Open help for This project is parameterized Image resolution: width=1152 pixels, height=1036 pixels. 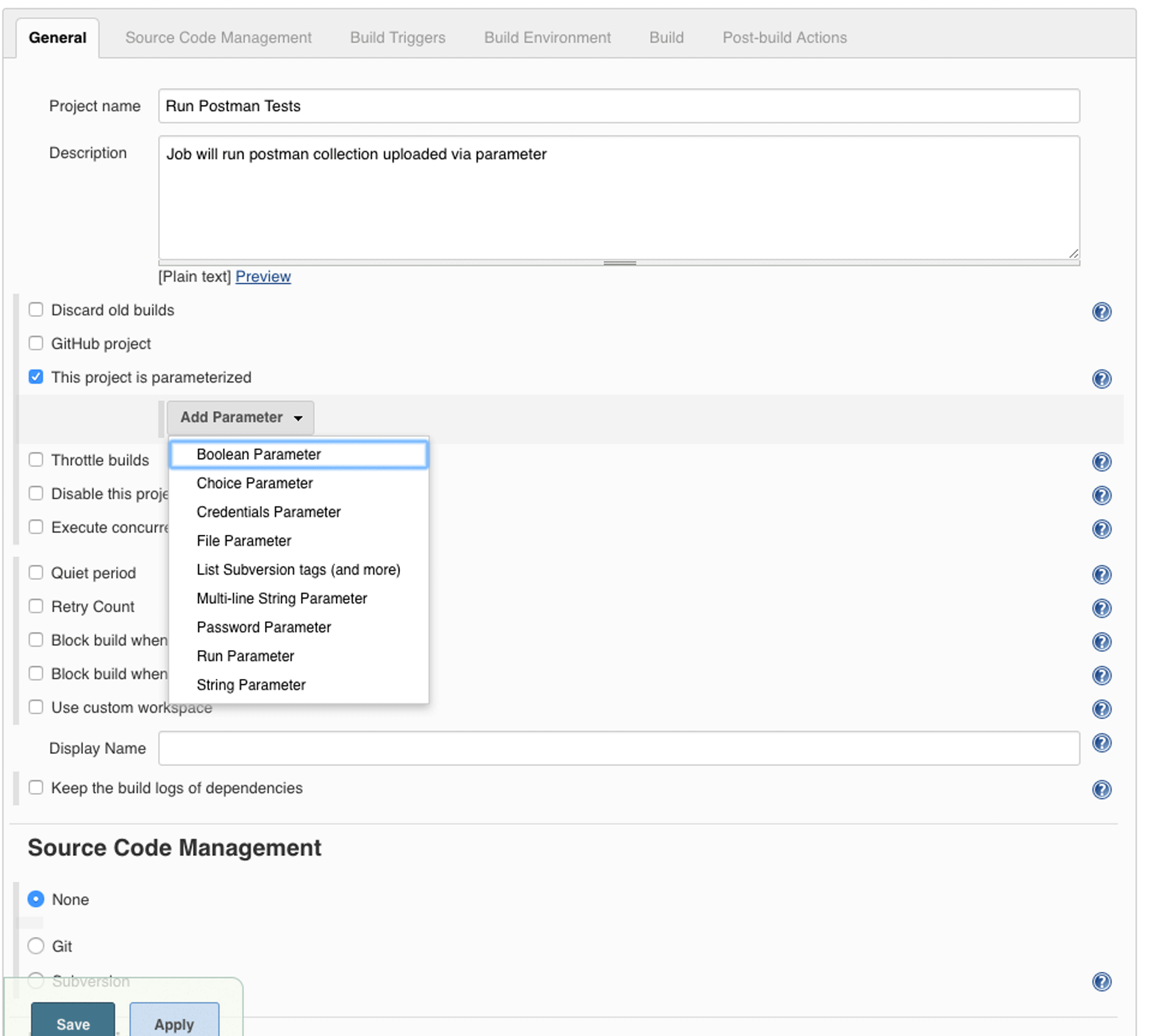click(1101, 379)
